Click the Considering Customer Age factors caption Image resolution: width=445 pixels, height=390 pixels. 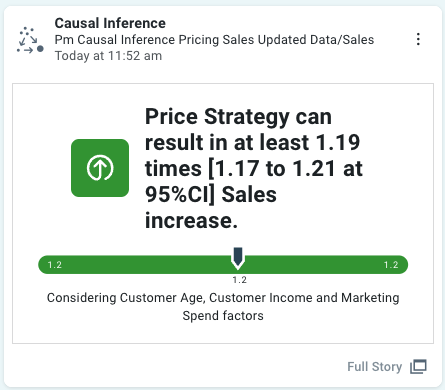pyautogui.click(x=223, y=306)
